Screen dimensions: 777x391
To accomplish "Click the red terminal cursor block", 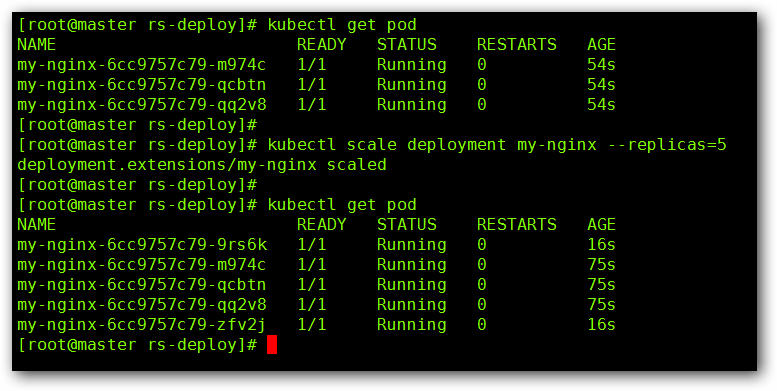I will [272, 344].
